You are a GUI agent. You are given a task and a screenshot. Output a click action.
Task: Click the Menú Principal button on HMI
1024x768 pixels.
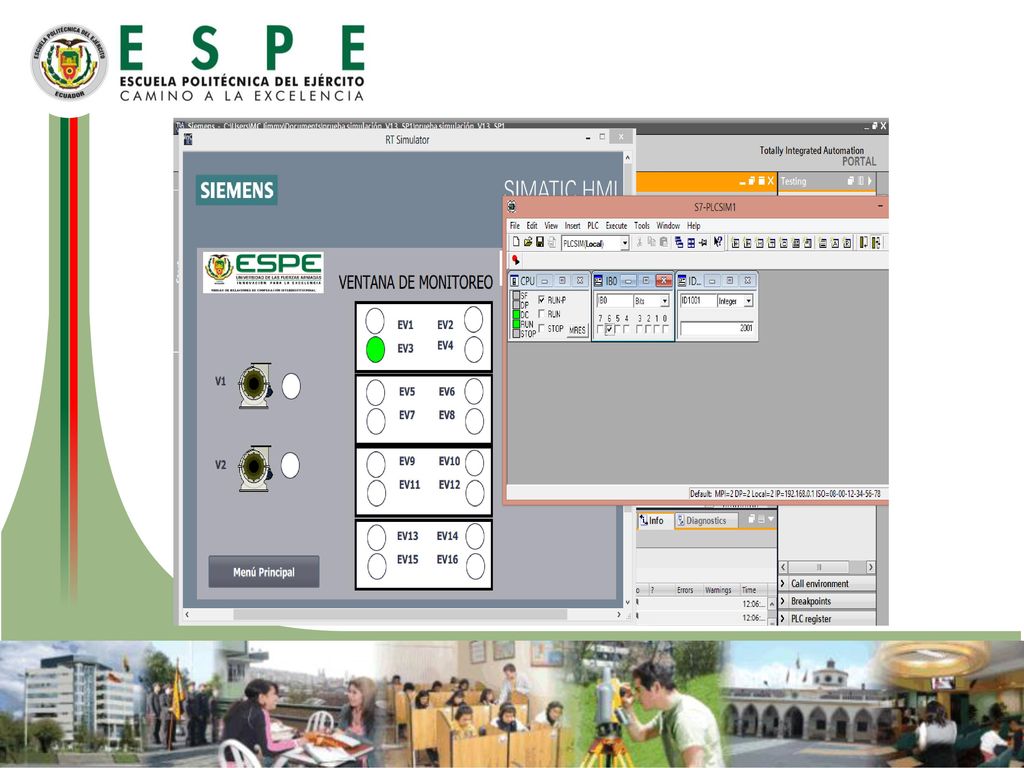(264, 572)
